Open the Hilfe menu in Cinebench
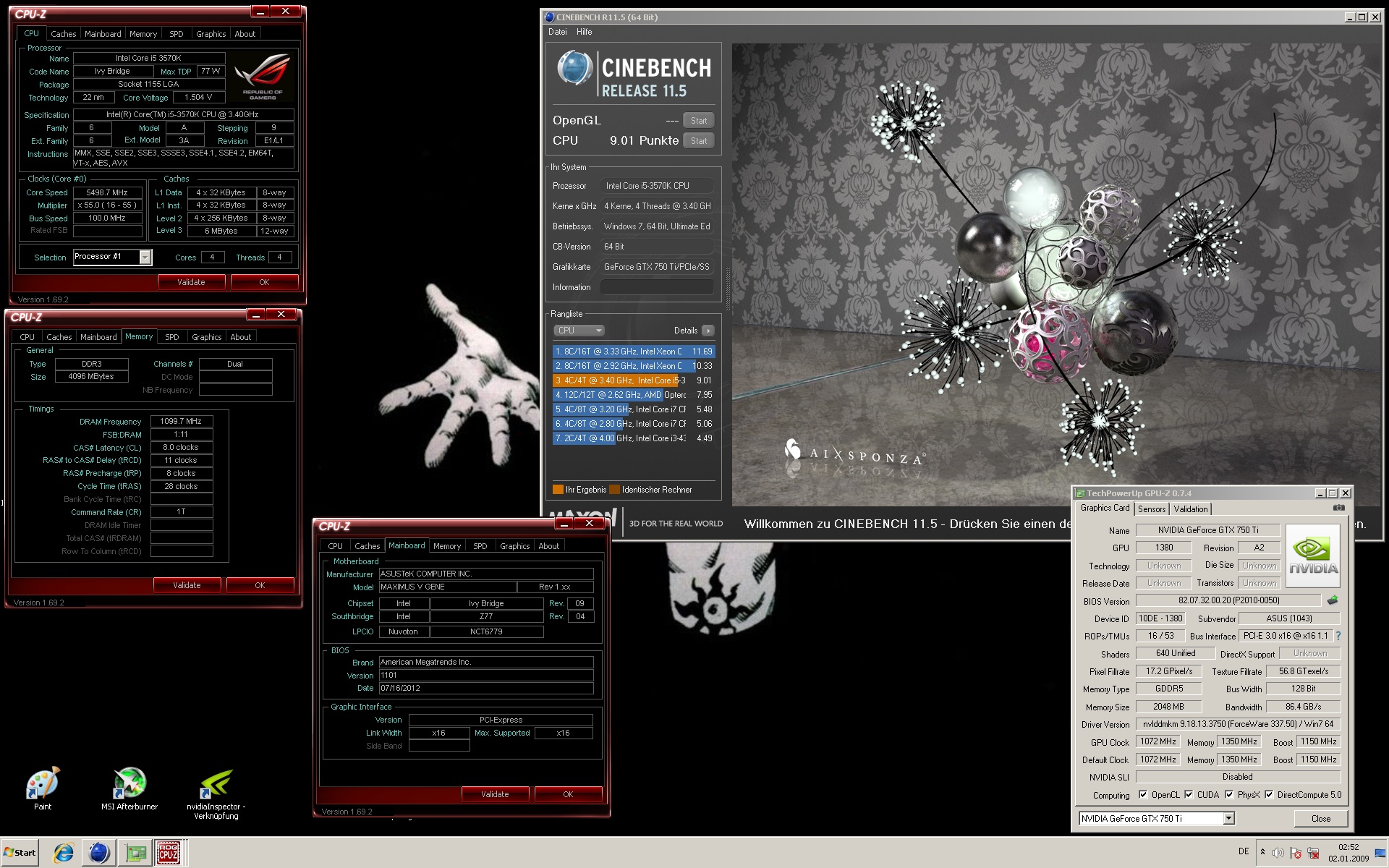This screenshot has width=1389, height=868. click(585, 32)
